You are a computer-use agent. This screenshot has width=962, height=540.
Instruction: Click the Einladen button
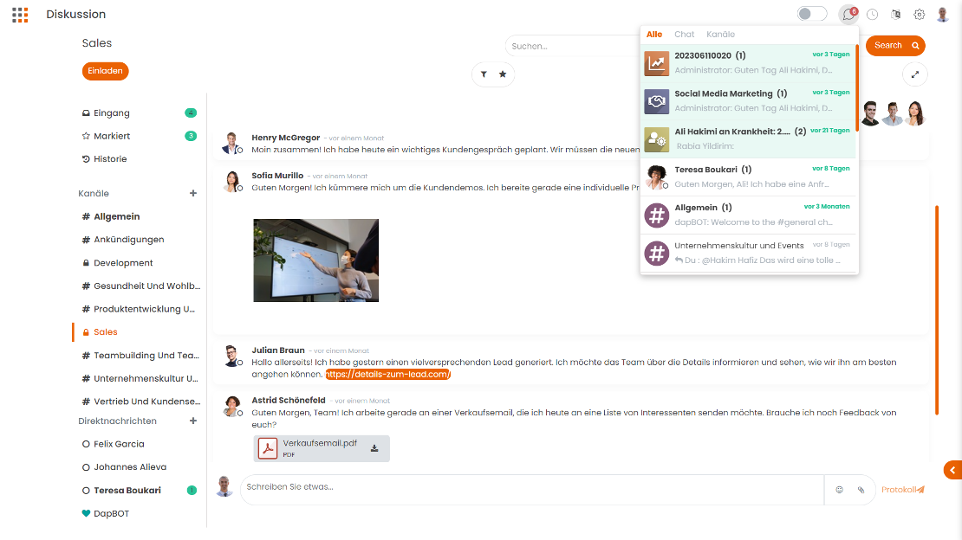105,71
